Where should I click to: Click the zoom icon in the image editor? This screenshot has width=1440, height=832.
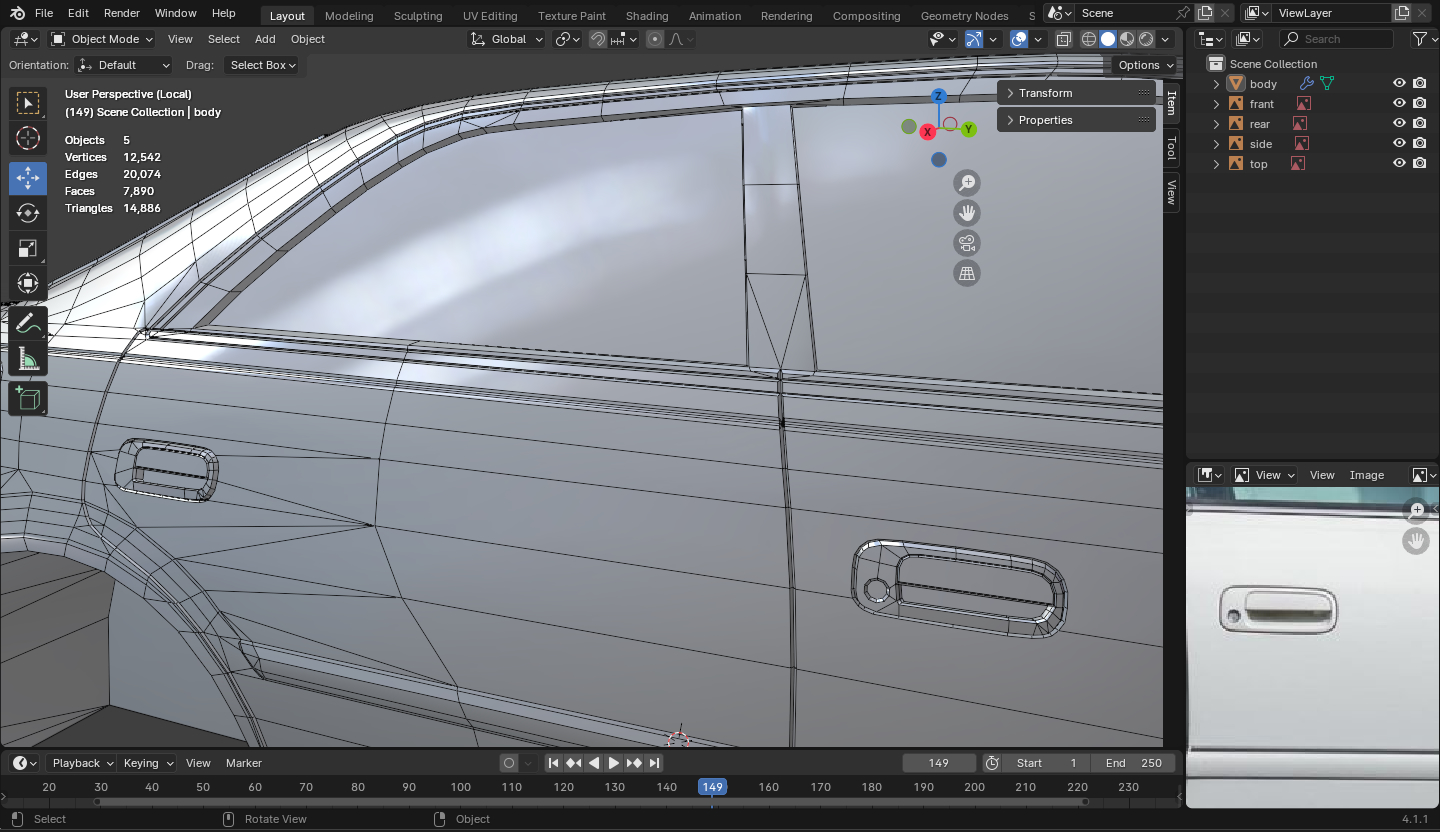pos(1416,510)
